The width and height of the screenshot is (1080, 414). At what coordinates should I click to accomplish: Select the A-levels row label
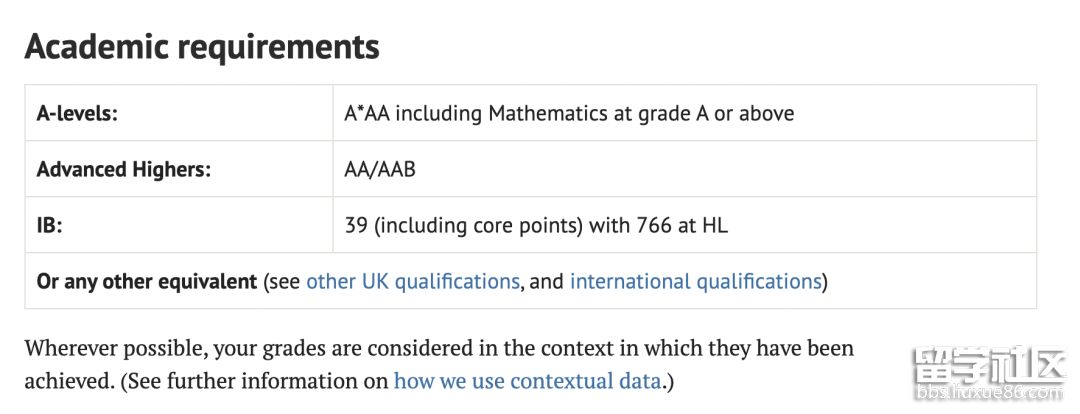click(x=77, y=113)
